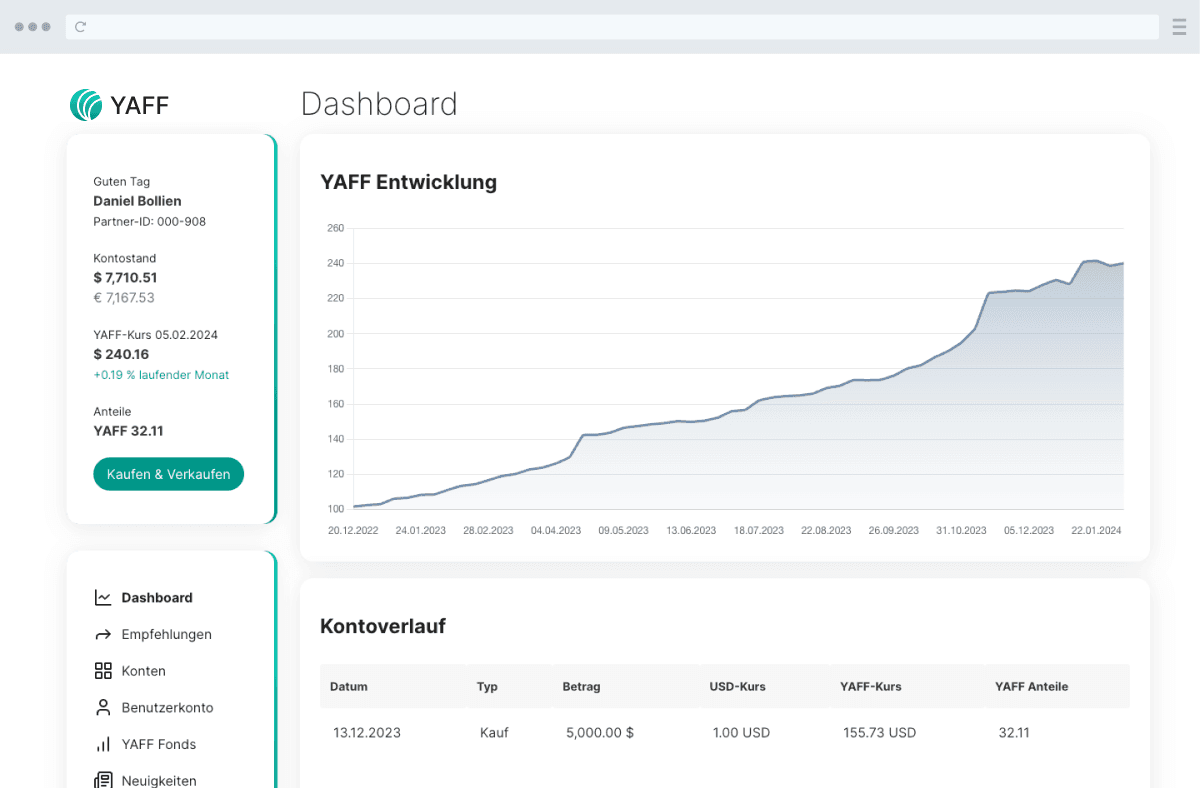Click the Benutzerkonto person icon
This screenshot has height=788, width=1200.
point(103,708)
